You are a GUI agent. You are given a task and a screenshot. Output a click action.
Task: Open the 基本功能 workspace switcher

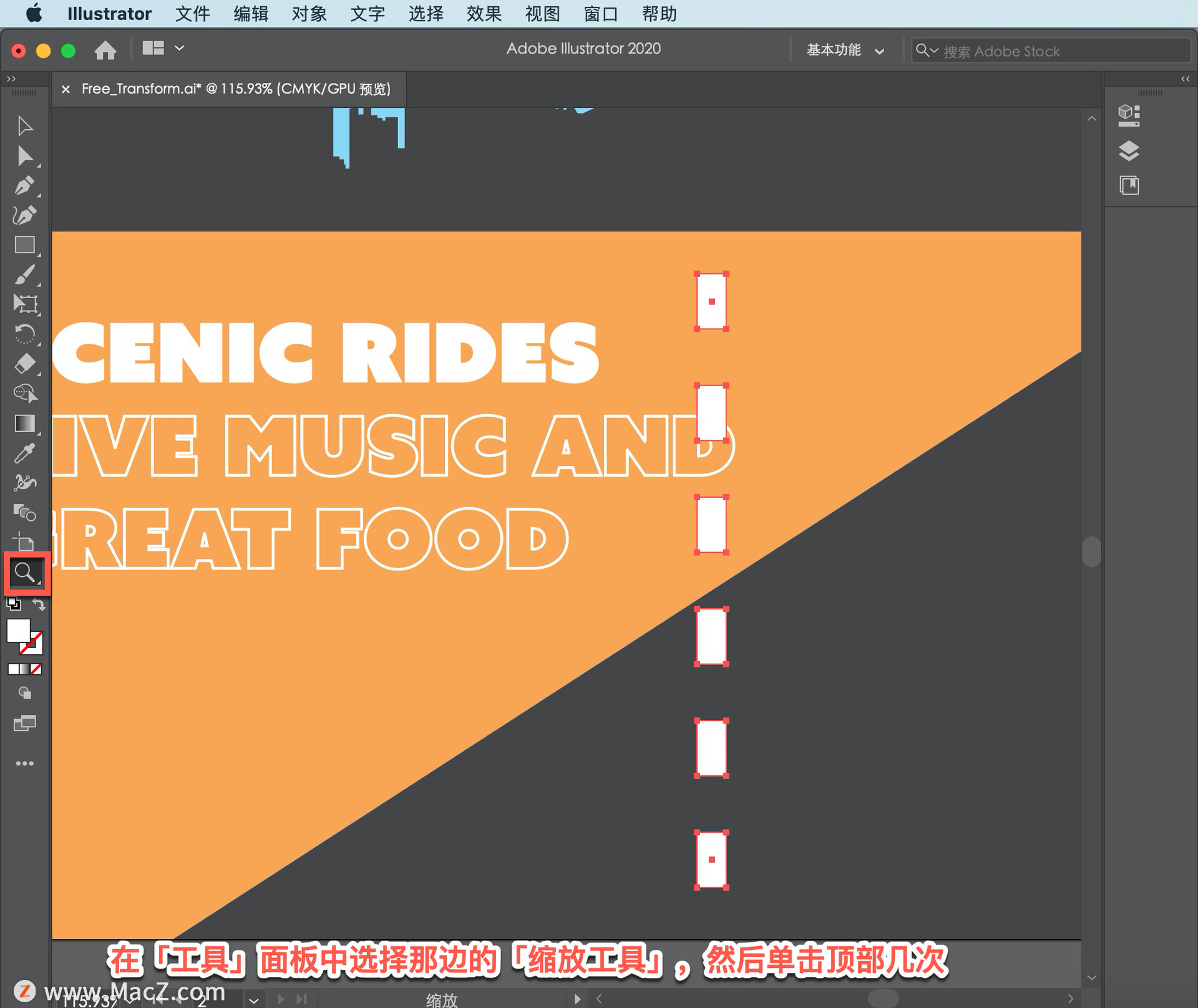(x=845, y=50)
